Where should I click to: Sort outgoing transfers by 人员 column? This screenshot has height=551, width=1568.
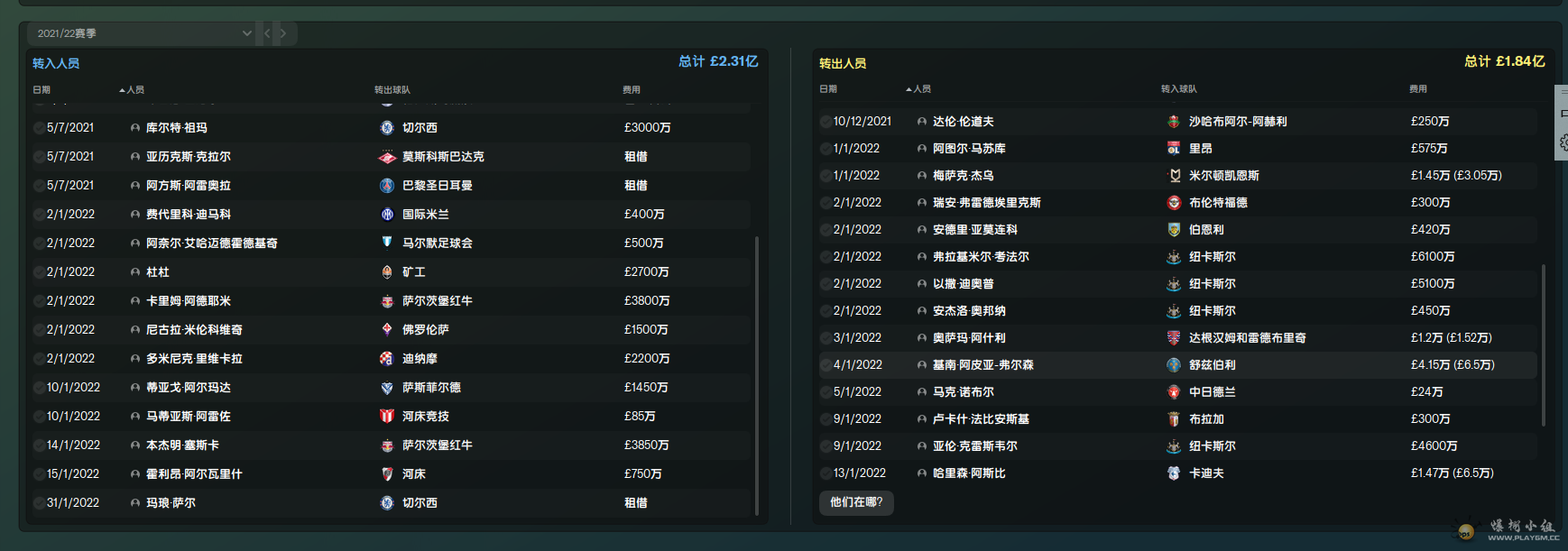click(x=921, y=89)
